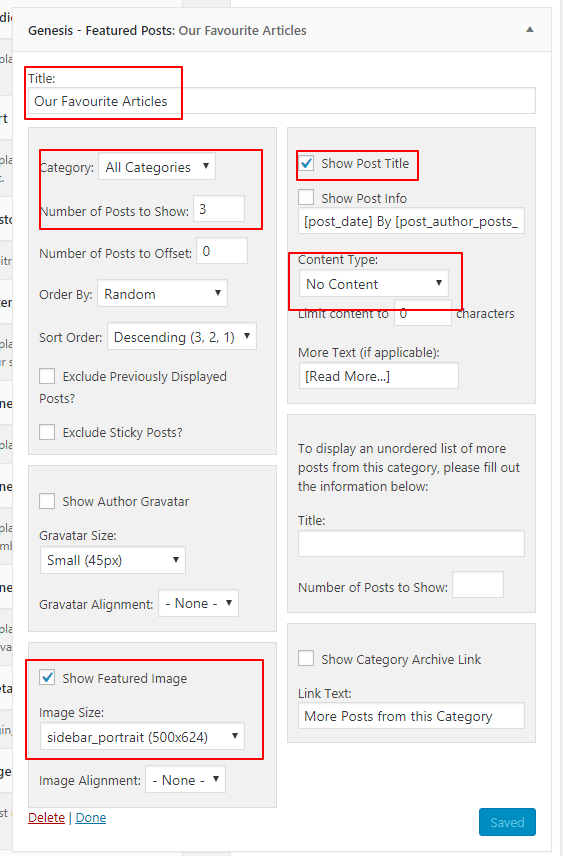The width and height of the screenshot is (563, 856).
Task: Toggle the Show Post Title checkbox
Action: [x=306, y=163]
